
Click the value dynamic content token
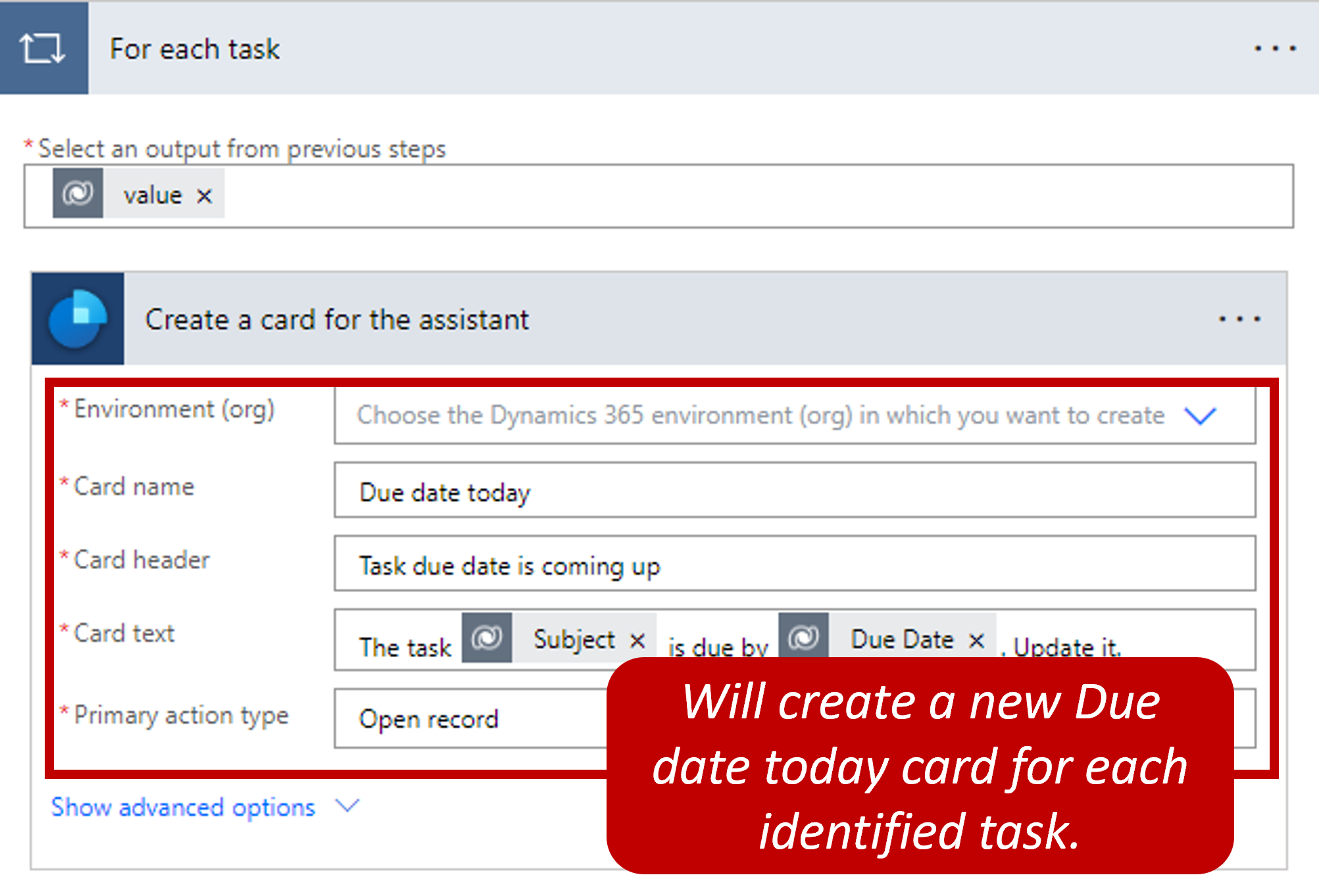[139, 193]
